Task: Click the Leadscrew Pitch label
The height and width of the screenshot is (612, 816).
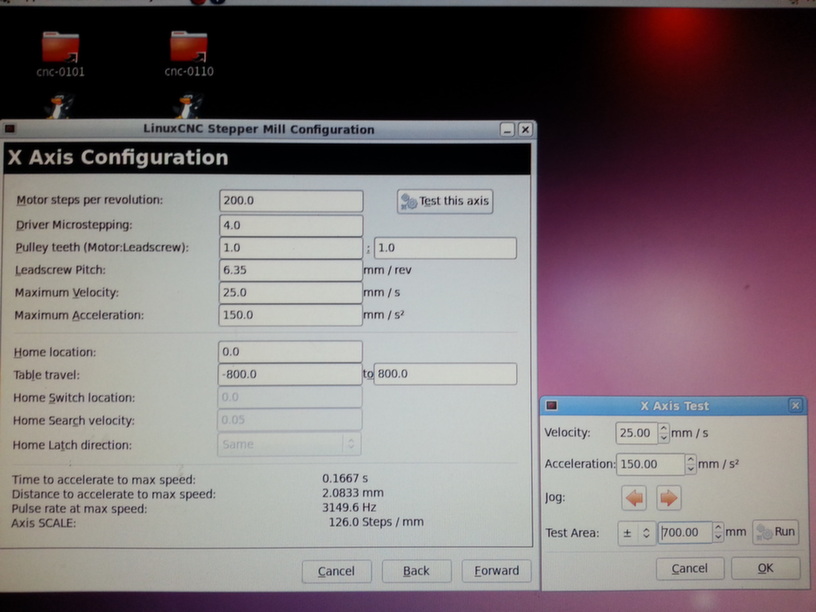Action: (x=60, y=270)
